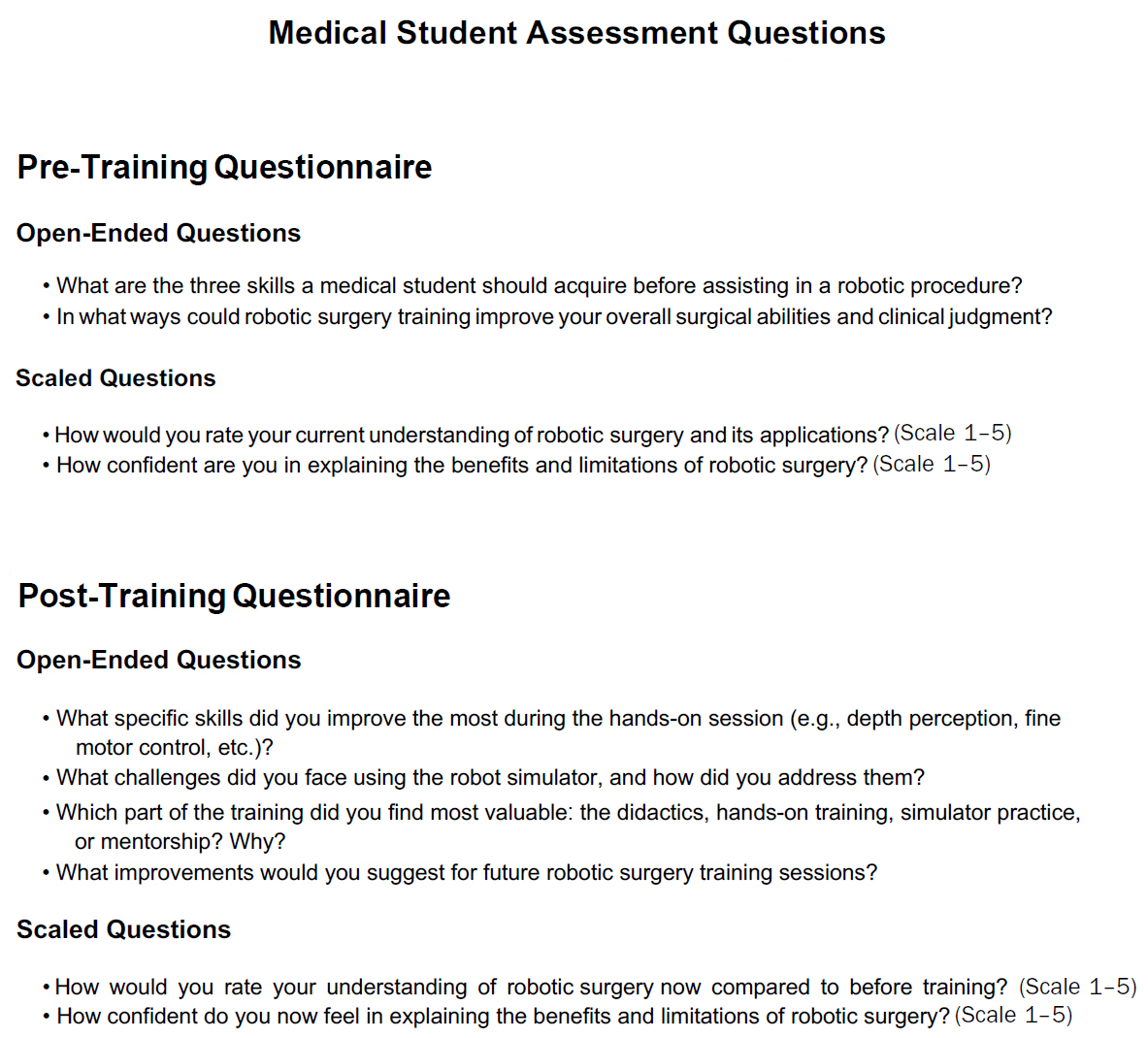Click "Open-Ended Questions" under Pre-Training Questionnaire

coord(158,233)
